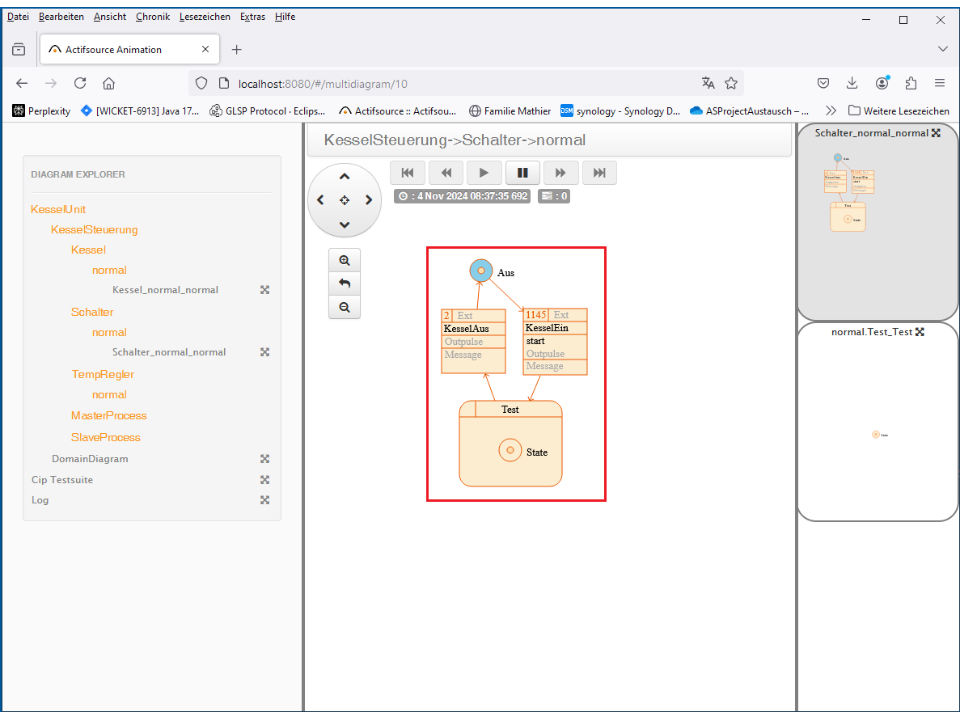The height and width of the screenshot is (720, 960).
Task: Jump to the last animation step
Action: coord(599,173)
